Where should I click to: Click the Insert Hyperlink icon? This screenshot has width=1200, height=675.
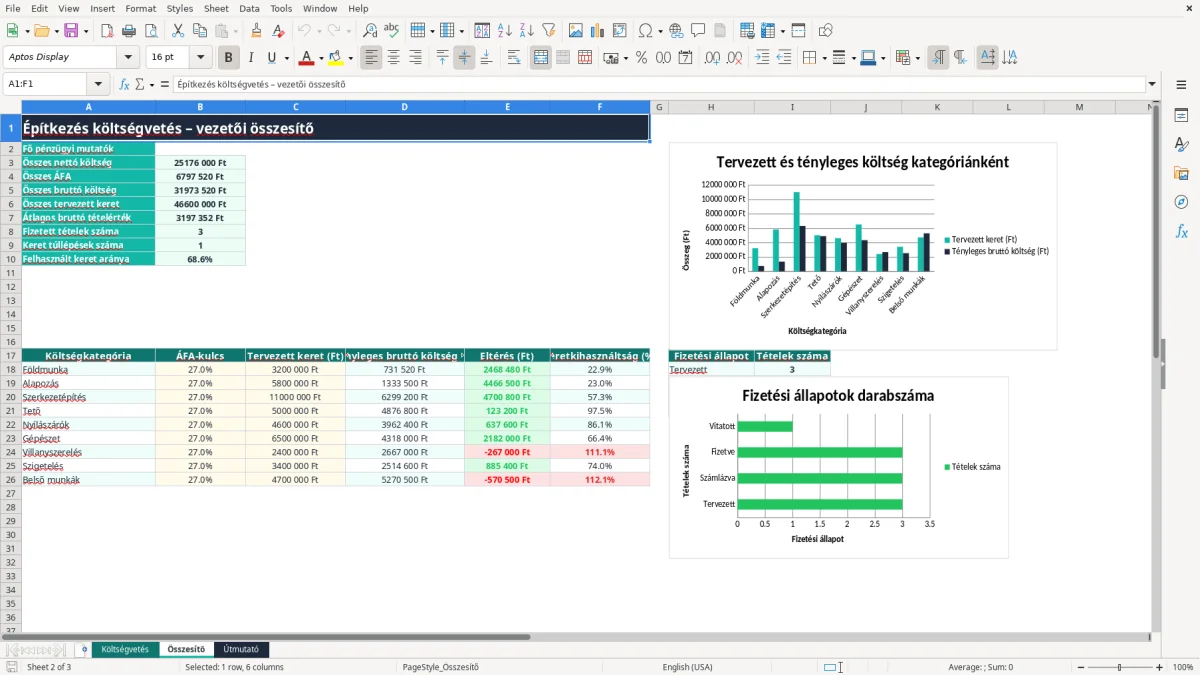[676, 31]
